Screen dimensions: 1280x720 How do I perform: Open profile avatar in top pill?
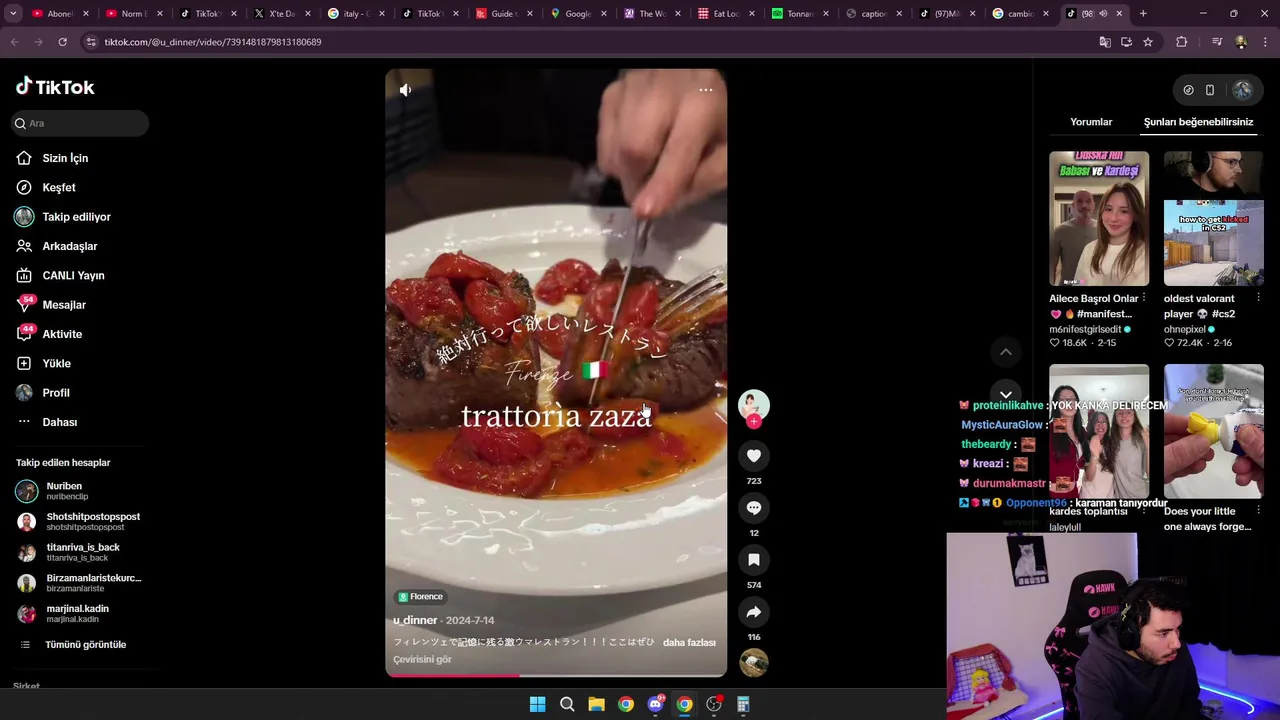point(1242,90)
